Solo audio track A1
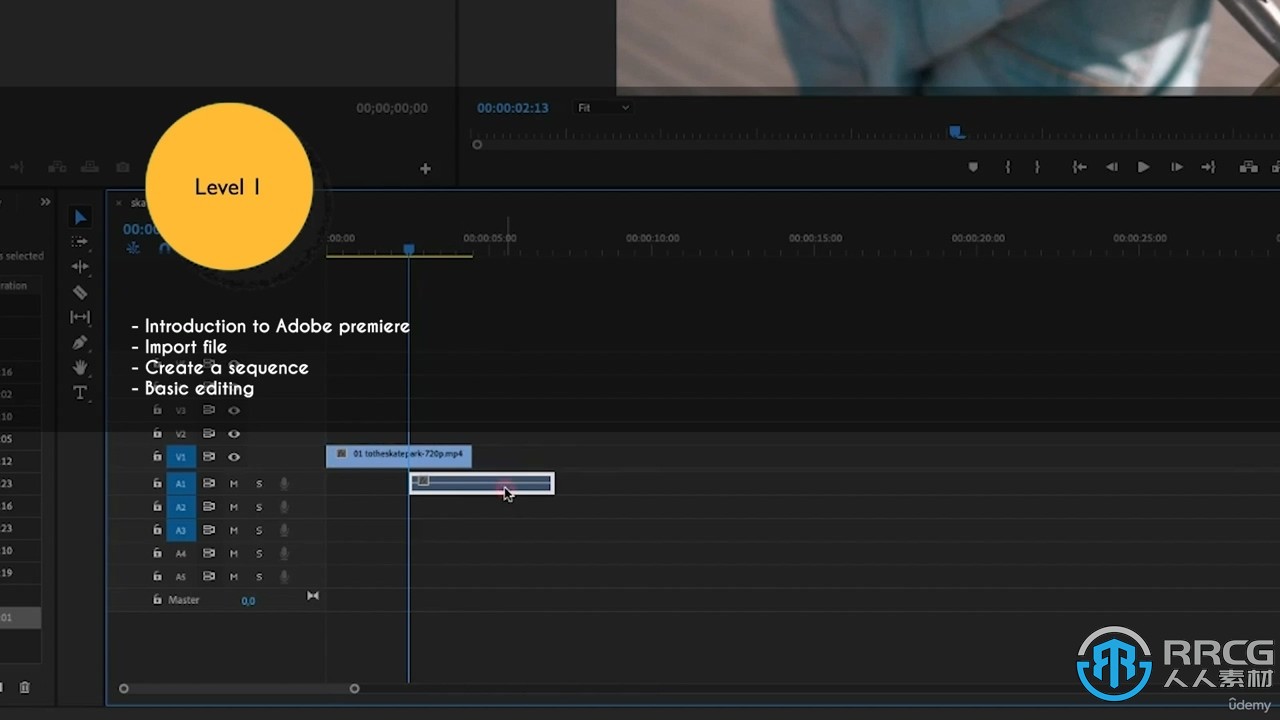1280x720 pixels. [259, 484]
